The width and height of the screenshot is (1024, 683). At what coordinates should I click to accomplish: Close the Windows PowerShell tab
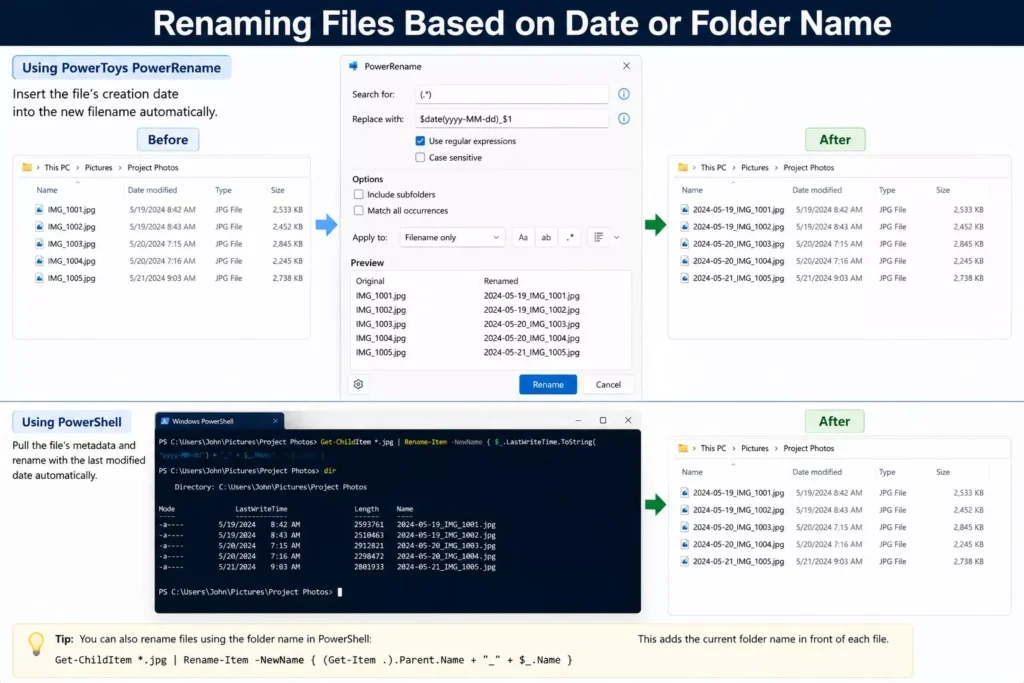click(x=275, y=421)
